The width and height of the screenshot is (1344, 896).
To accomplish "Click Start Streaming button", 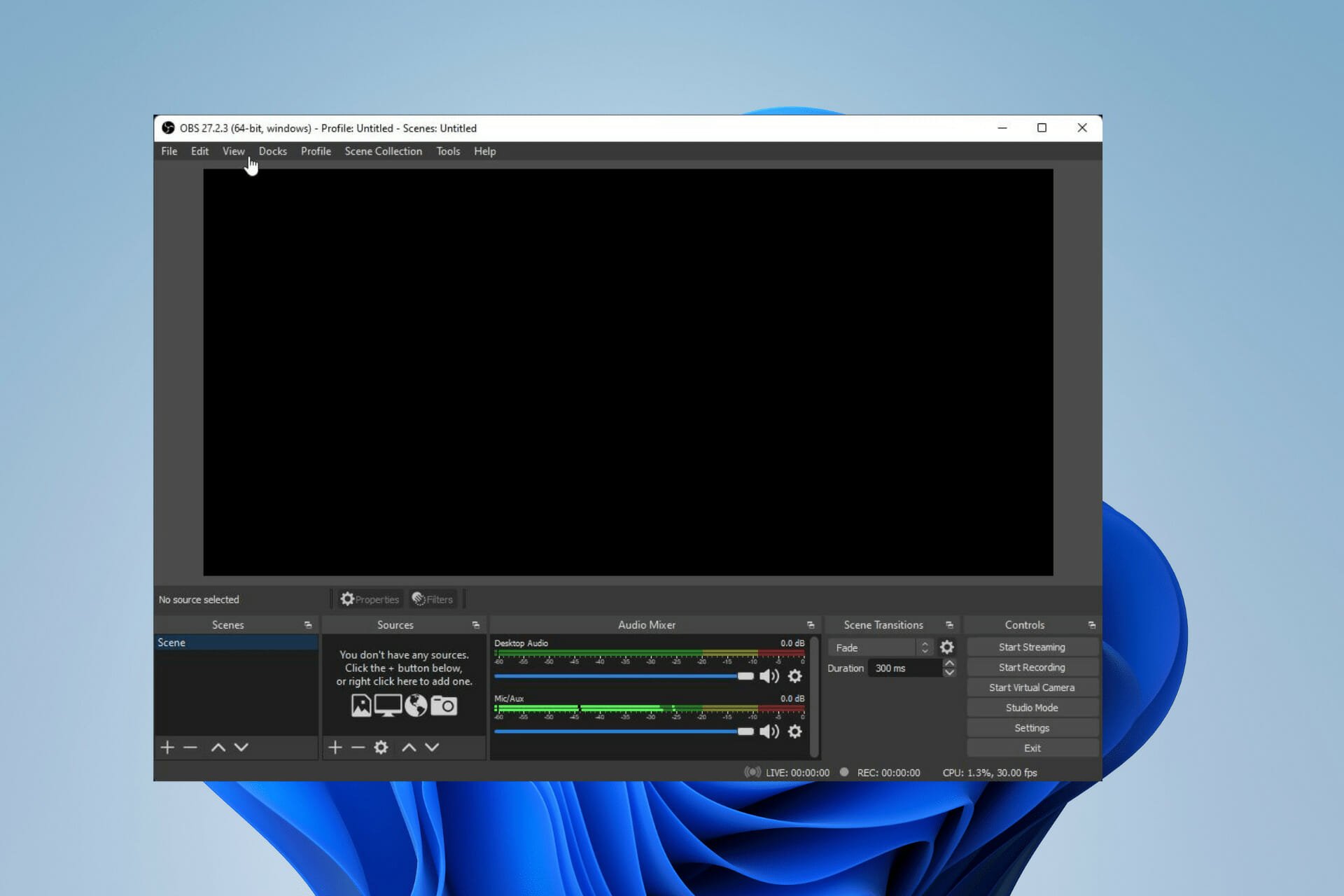I will [1032, 647].
